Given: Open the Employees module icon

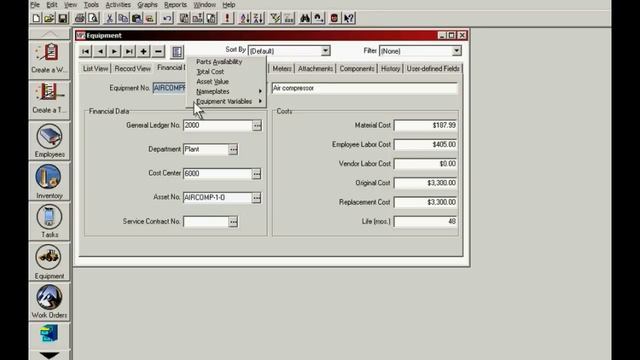Looking at the screenshot, I should (49, 141).
